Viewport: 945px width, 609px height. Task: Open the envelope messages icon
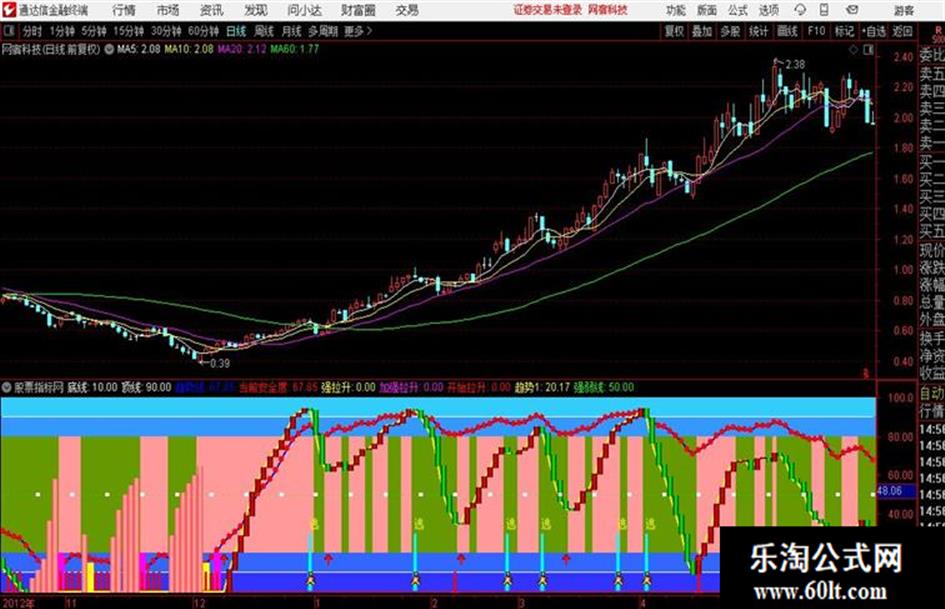coord(852,10)
